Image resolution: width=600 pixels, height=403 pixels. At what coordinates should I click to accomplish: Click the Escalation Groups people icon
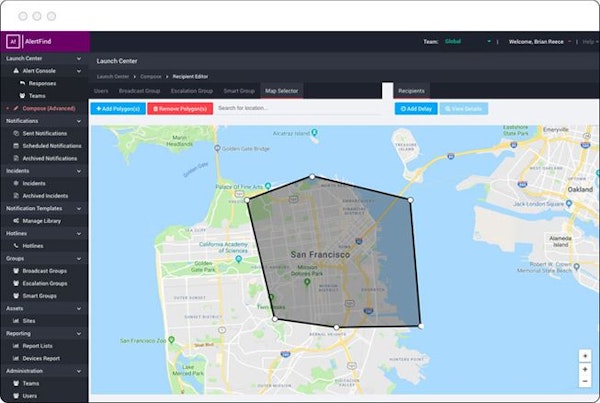point(16,283)
